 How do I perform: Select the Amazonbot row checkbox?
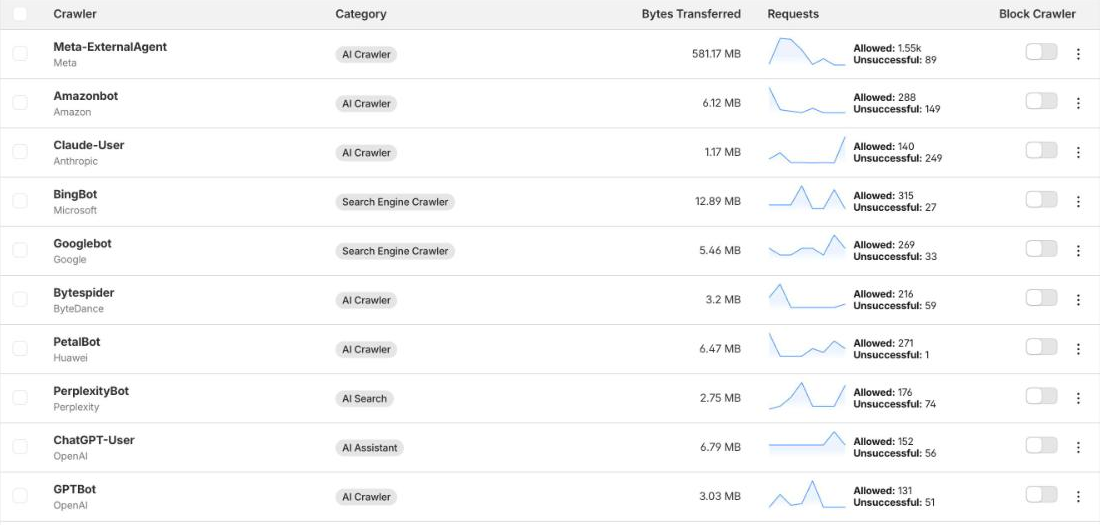coord(20,102)
